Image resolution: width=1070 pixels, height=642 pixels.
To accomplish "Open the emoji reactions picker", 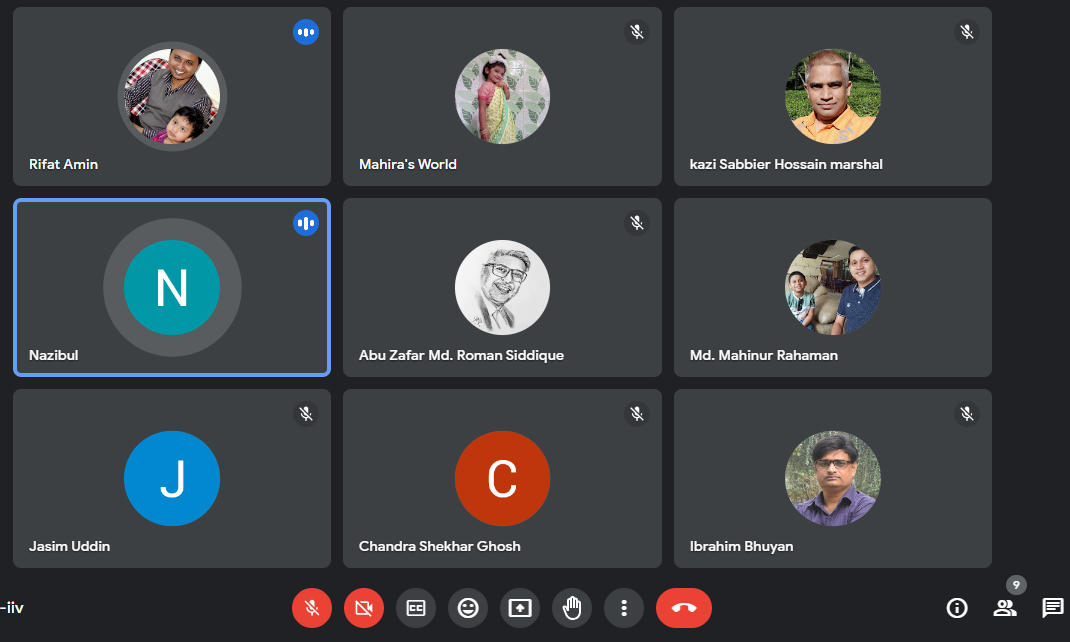I will (468, 607).
